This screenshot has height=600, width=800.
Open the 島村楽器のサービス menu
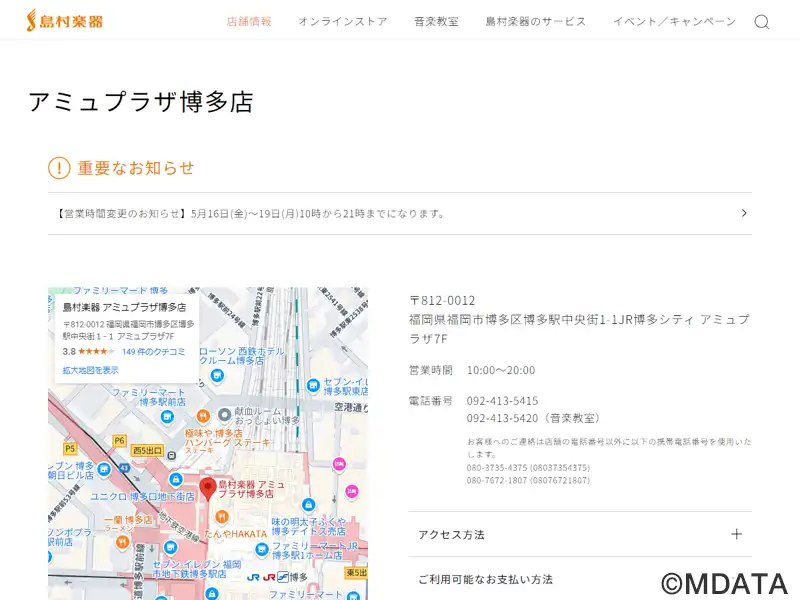point(536,21)
